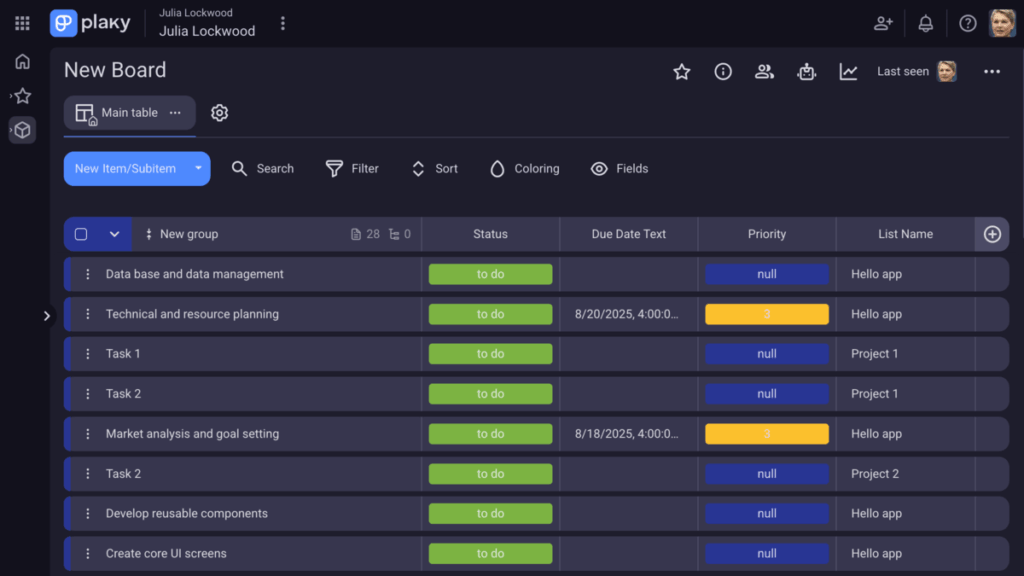1024x576 pixels.
Task: Open the board options ellipsis menu
Action: click(x=991, y=71)
